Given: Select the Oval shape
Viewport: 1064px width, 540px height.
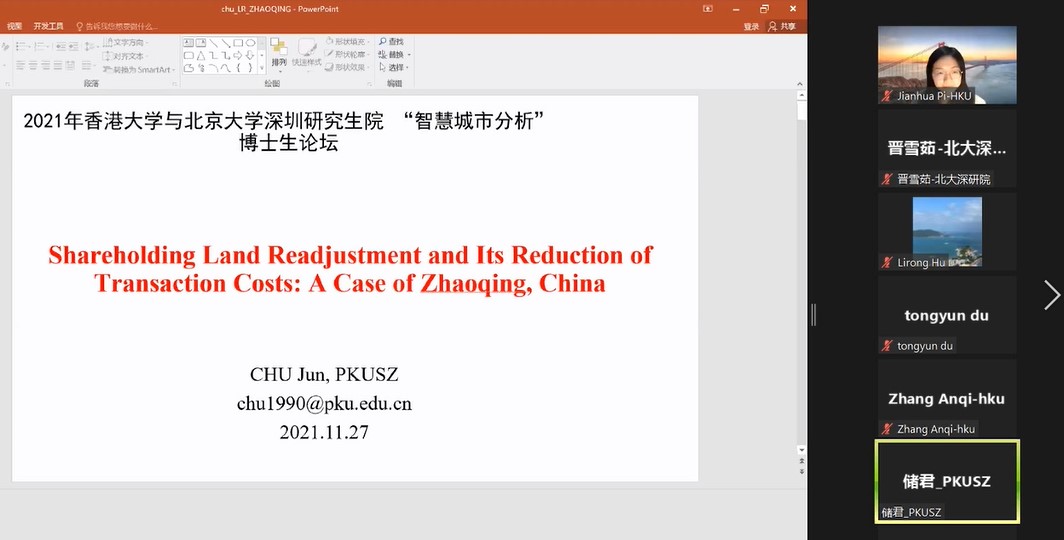Looking at the screenshot, I should pos(250,43).
